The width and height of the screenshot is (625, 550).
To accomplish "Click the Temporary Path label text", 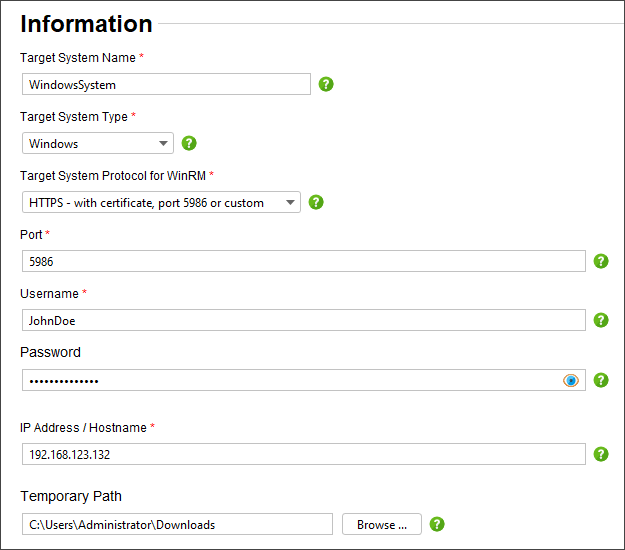I will point(70,496).
